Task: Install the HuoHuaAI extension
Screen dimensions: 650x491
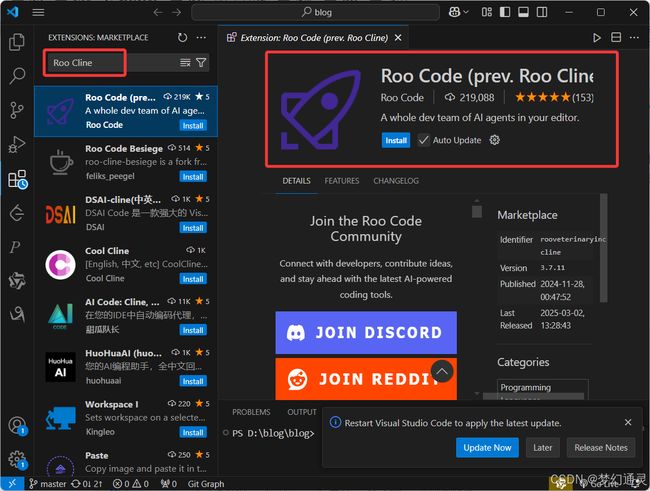Action: (193, 382)
